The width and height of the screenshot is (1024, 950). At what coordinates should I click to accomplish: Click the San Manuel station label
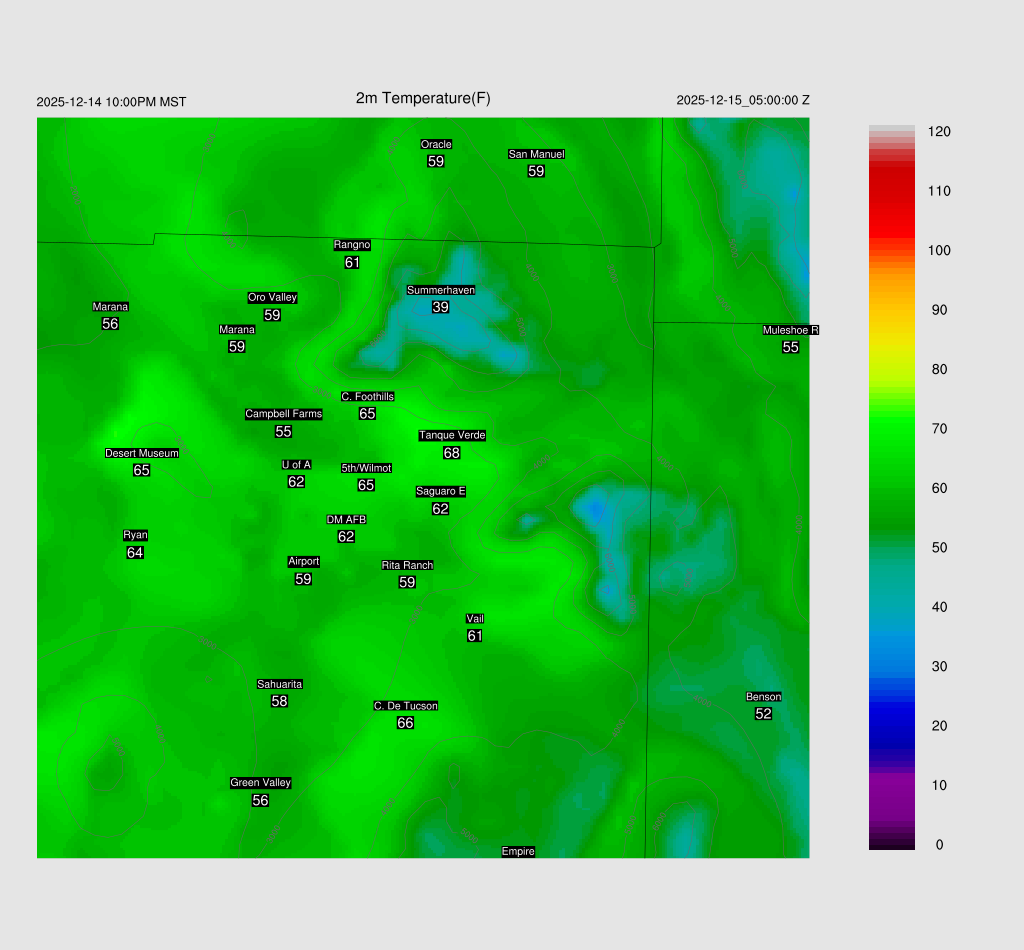coord(536,154)
